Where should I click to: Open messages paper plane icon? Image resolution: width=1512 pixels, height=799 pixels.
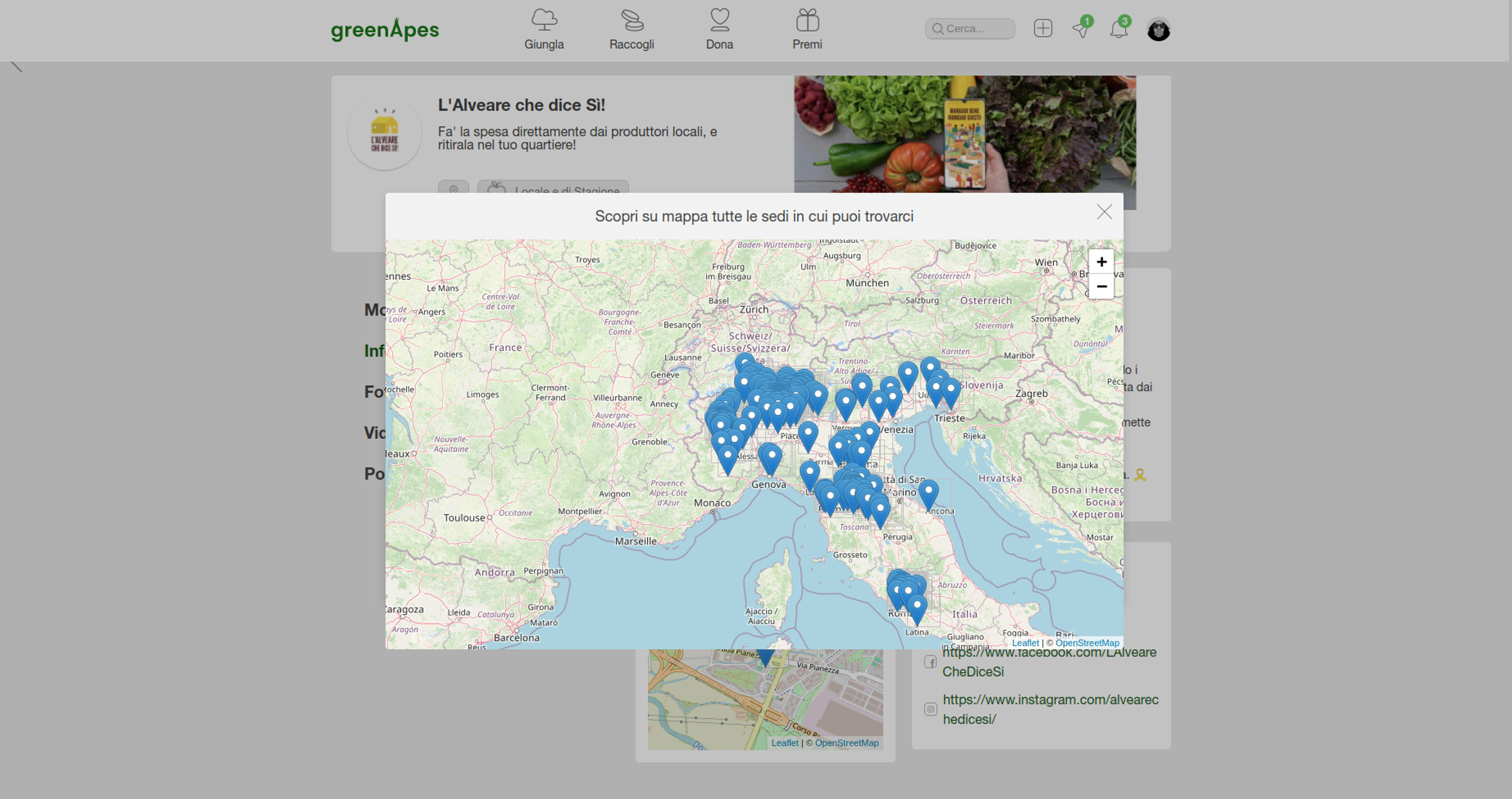[x=1081, y=29]
